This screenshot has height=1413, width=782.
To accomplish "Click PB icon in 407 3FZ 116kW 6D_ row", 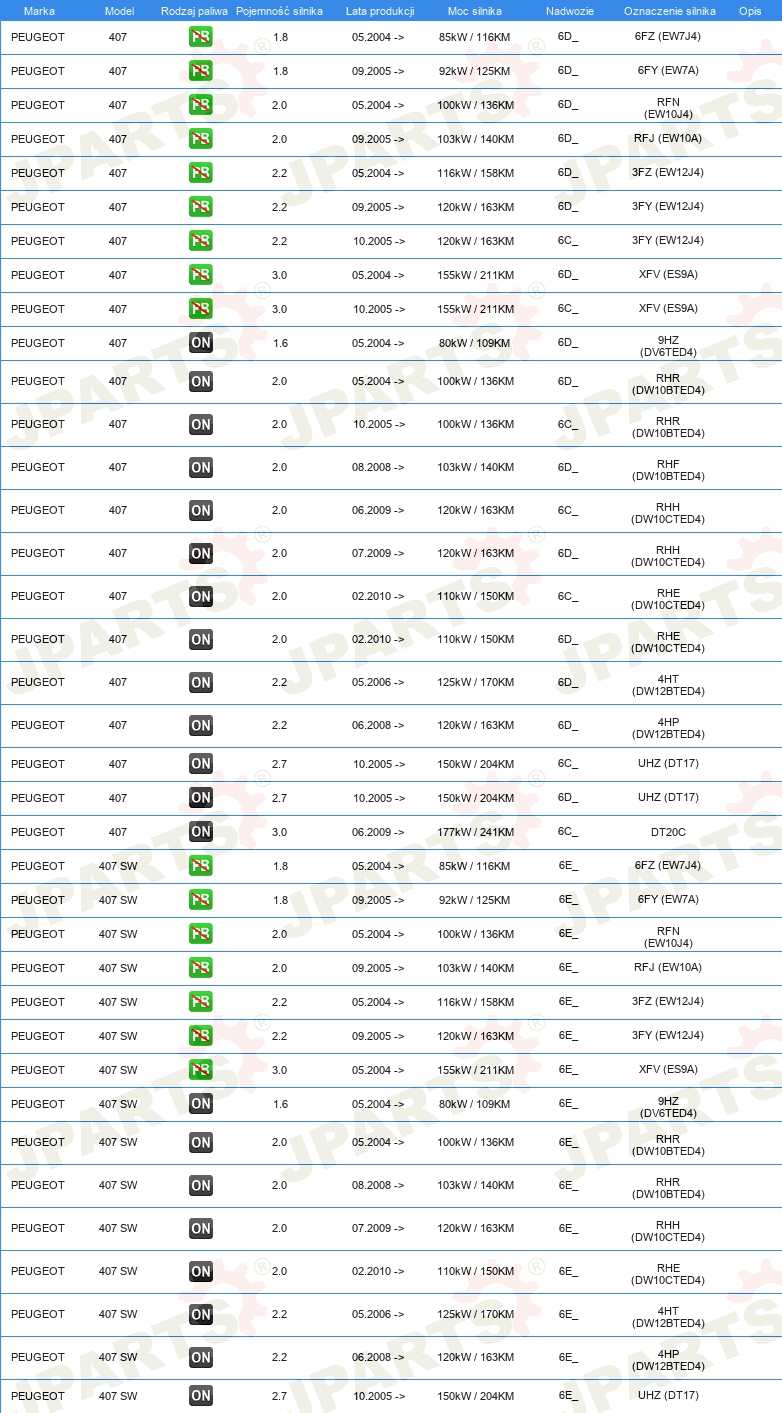I will [200, 173].
